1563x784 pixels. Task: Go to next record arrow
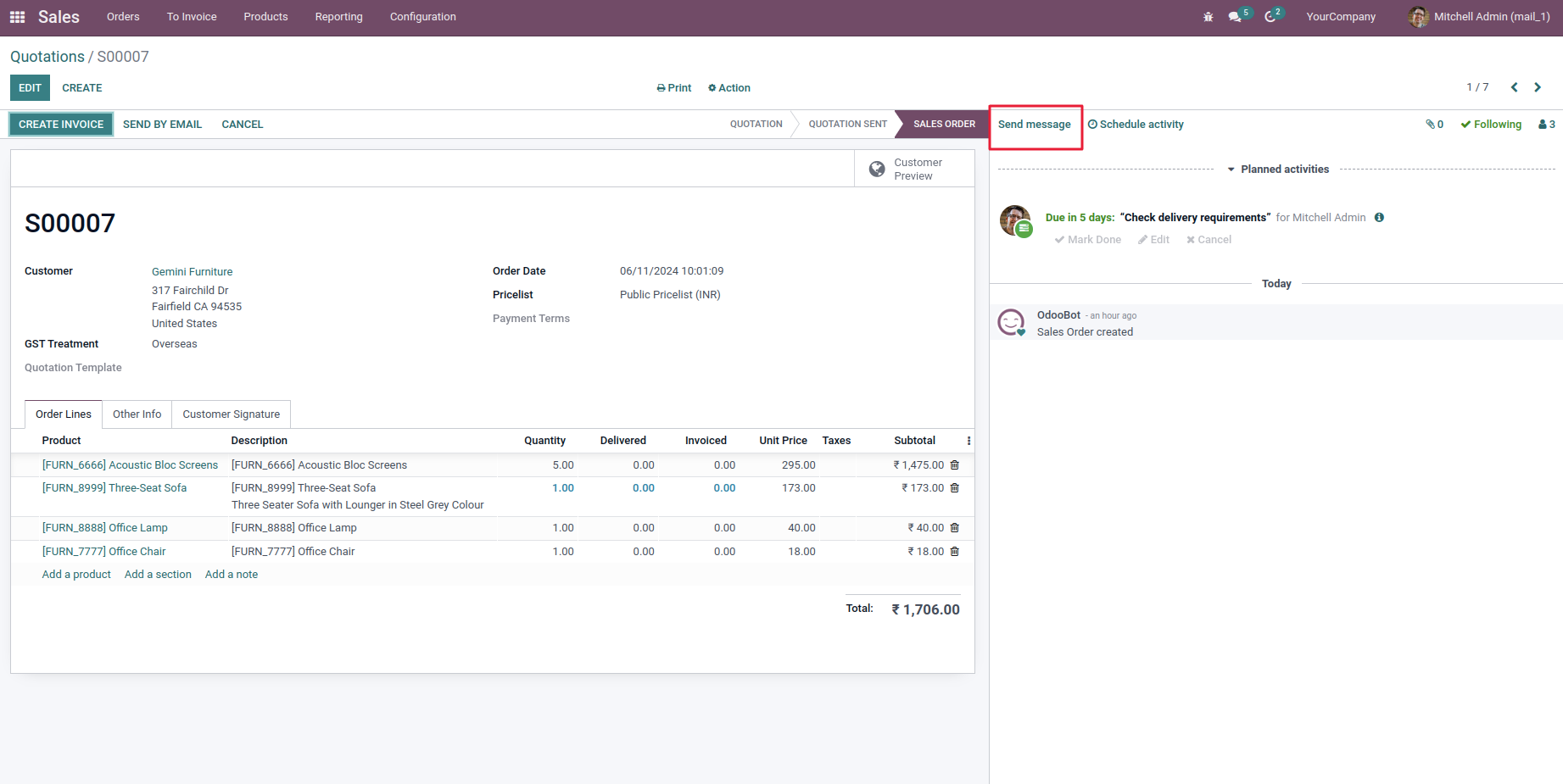pyautogui.click(x=1538, y=87)
